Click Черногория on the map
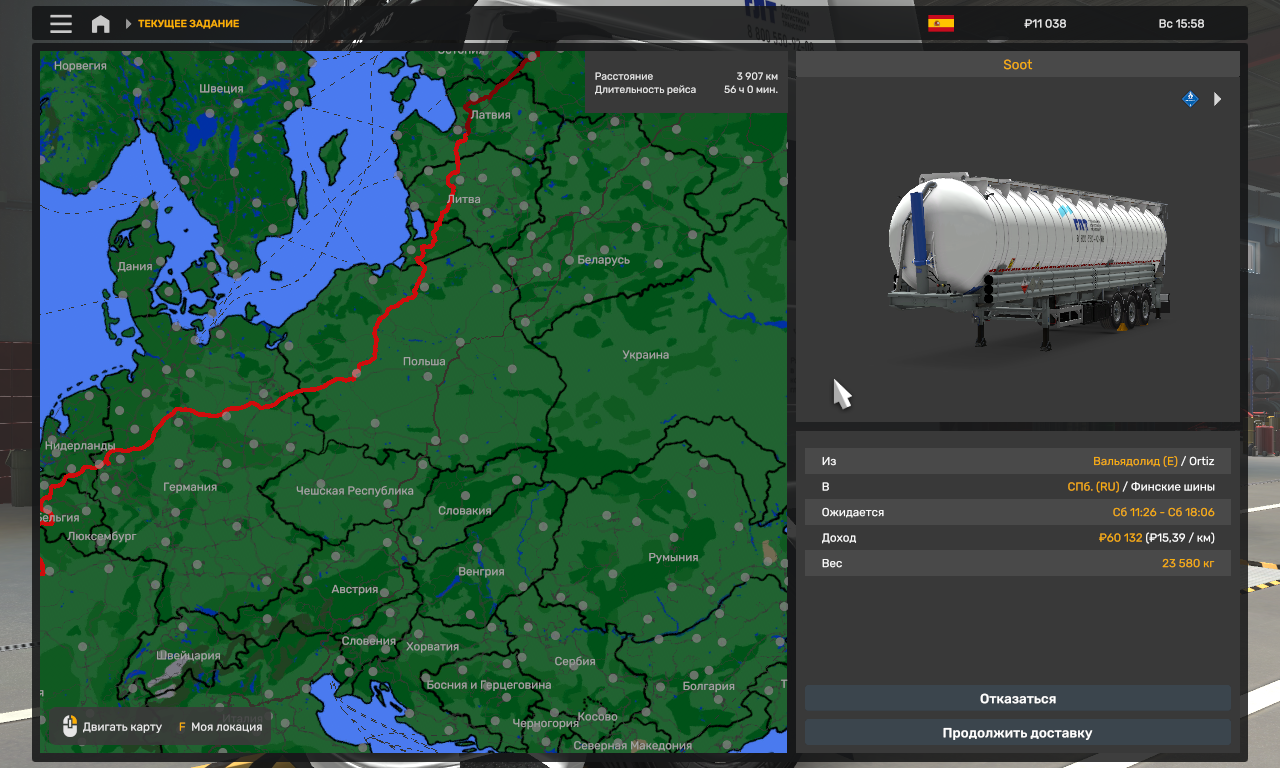Viewport: 1280px width, 768px height. tap(545, 723)
